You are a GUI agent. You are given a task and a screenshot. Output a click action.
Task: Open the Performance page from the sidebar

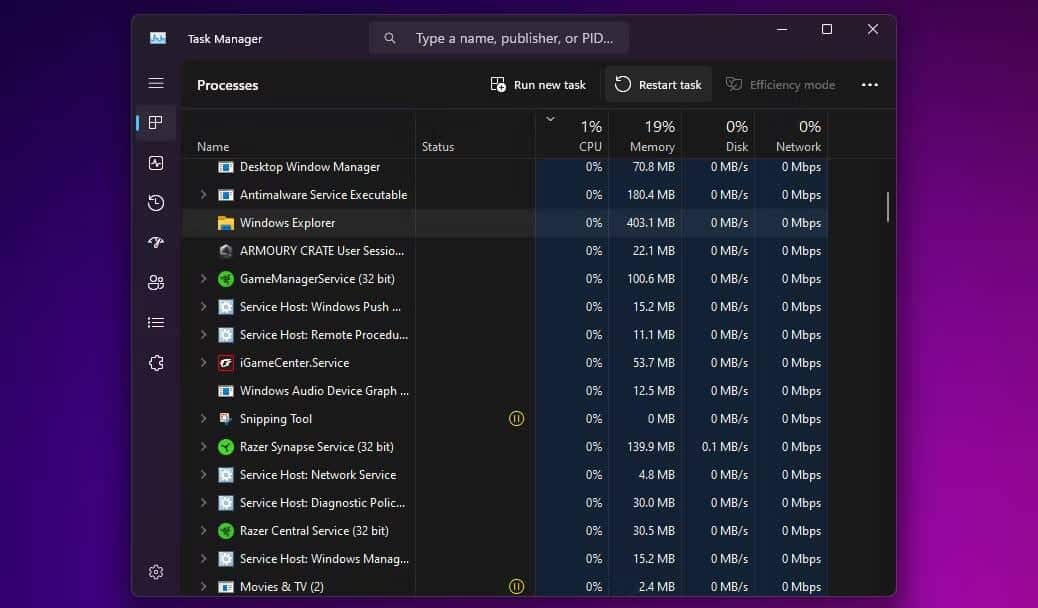point(156,162)
